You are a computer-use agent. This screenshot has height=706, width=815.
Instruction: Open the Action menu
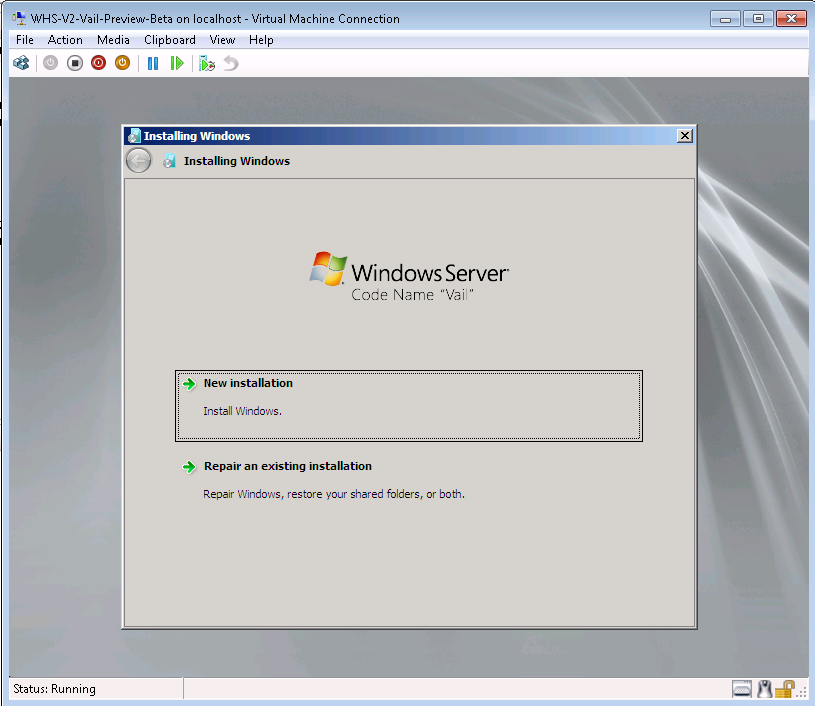(65, 40)
